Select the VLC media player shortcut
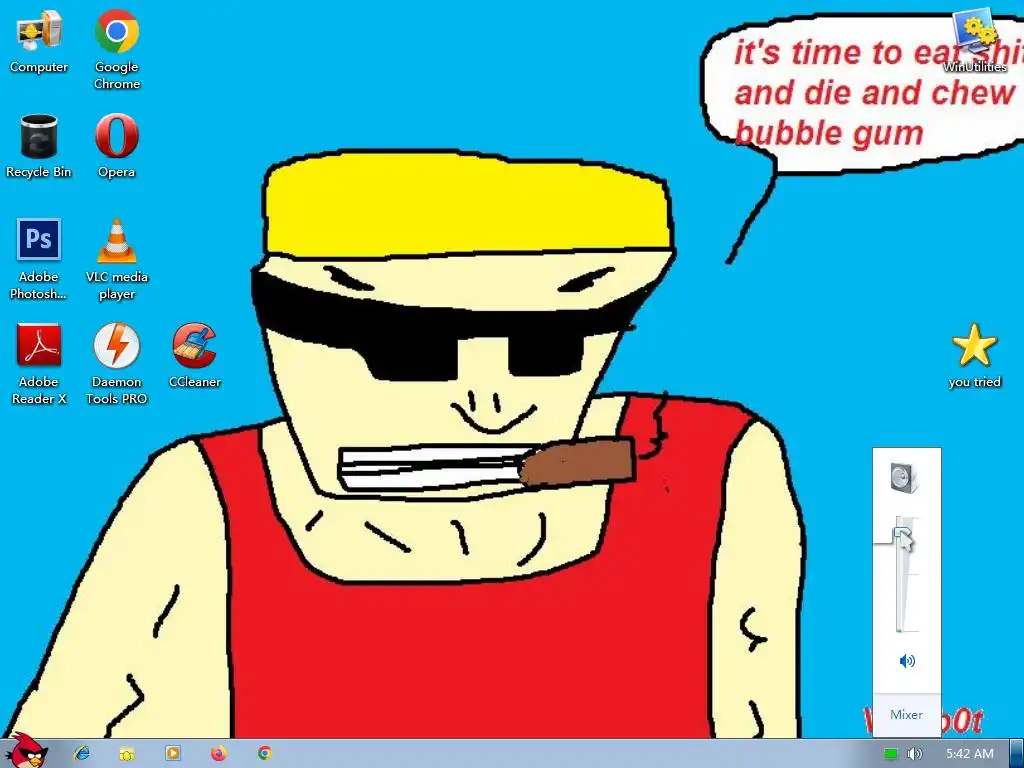The image size is (1024, 768). pyautogui.click(x=116, y=259)
